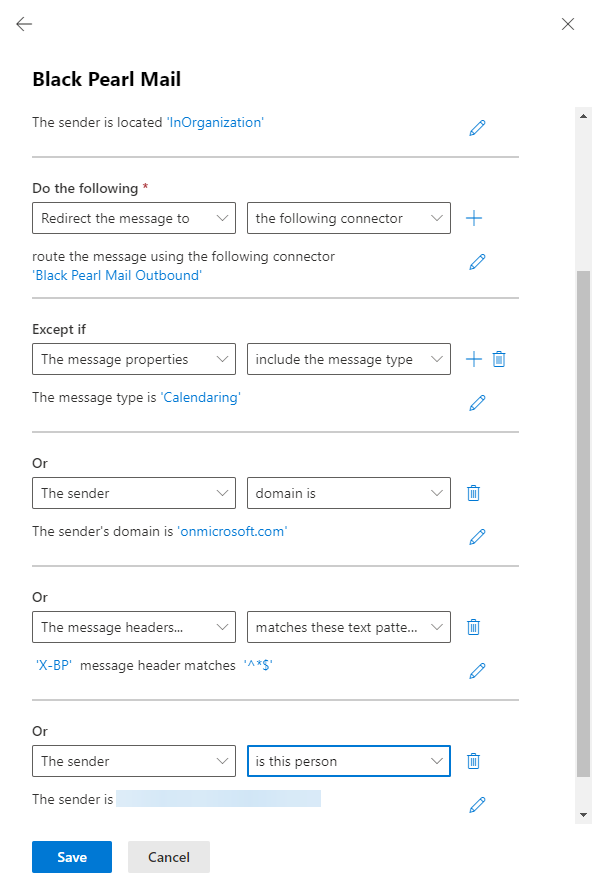Edit the 'The sender is' person exception
The height and width of the screenshot is (889, 592).
point(477,805)
